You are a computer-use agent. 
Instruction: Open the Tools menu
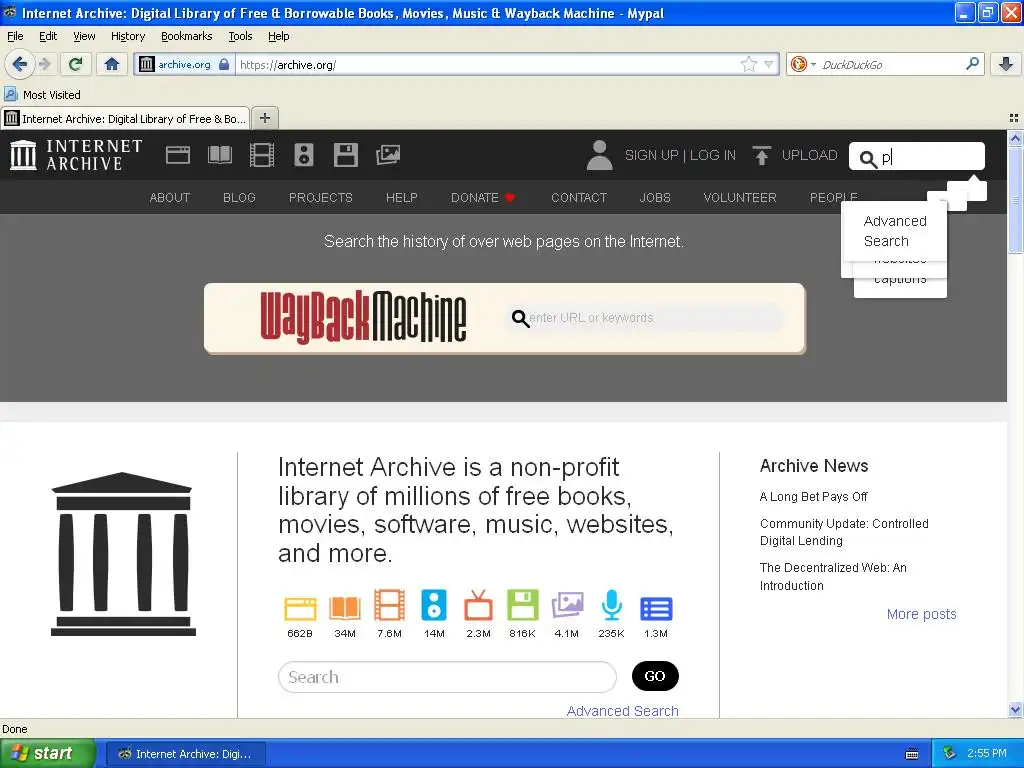click(240, 36)
